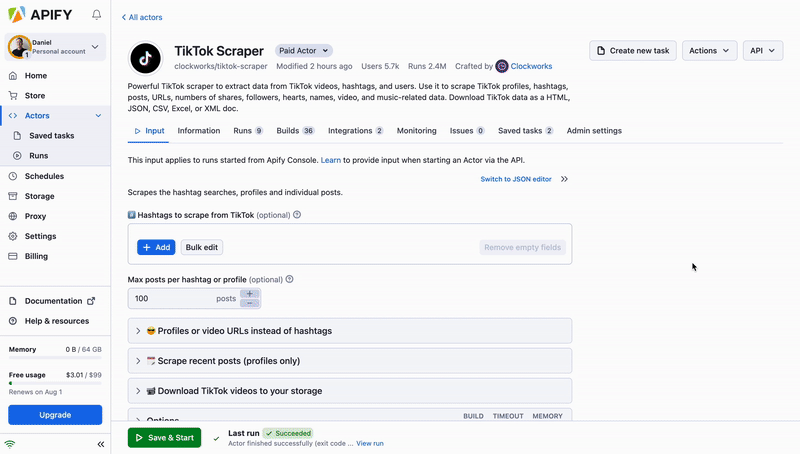The height and width of the screenshot is (454, 800).
Task: Open the Actions dropdown menu
Action: pyautogui.click(x=709, y=51)
